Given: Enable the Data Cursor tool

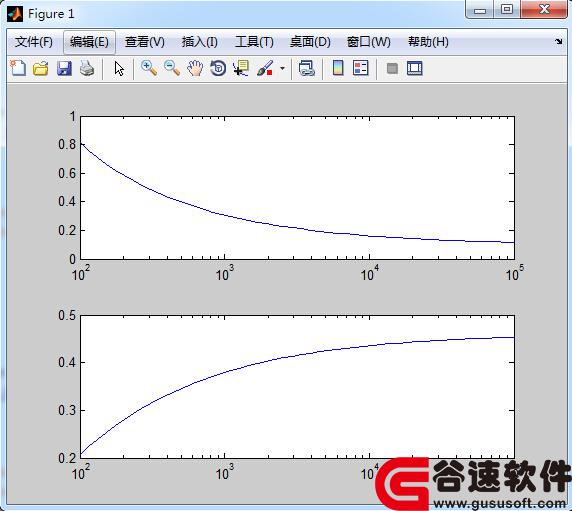Looking at the screenshot, I should coord(241,68).
